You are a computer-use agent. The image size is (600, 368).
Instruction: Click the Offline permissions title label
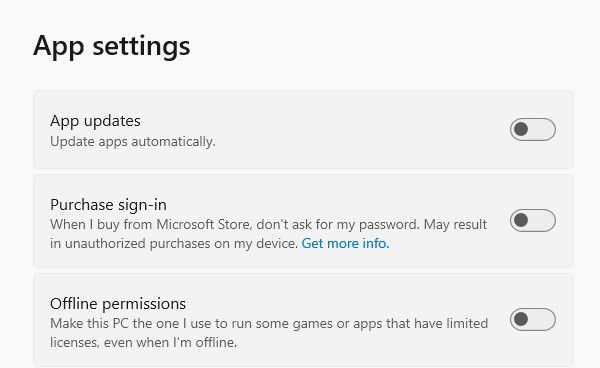click(x=118, y=304)
